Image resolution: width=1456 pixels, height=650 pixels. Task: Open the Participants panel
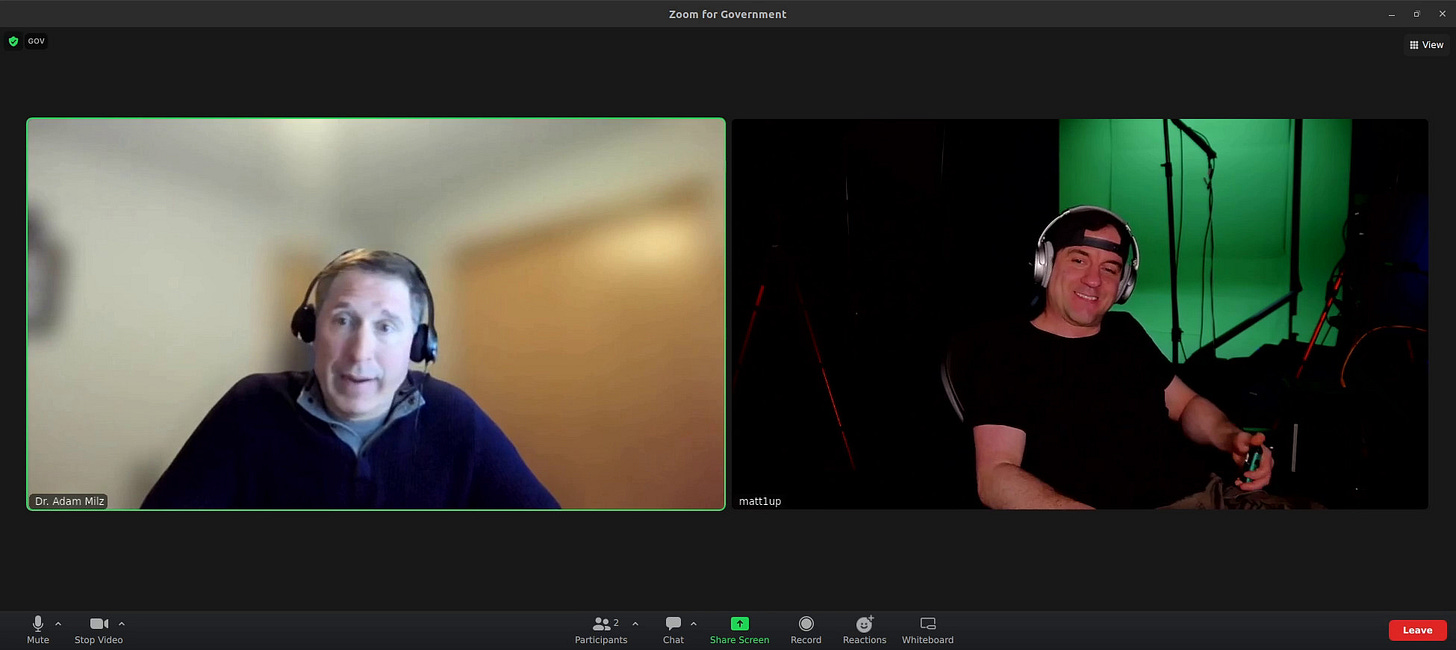click(x=601, y=630)
